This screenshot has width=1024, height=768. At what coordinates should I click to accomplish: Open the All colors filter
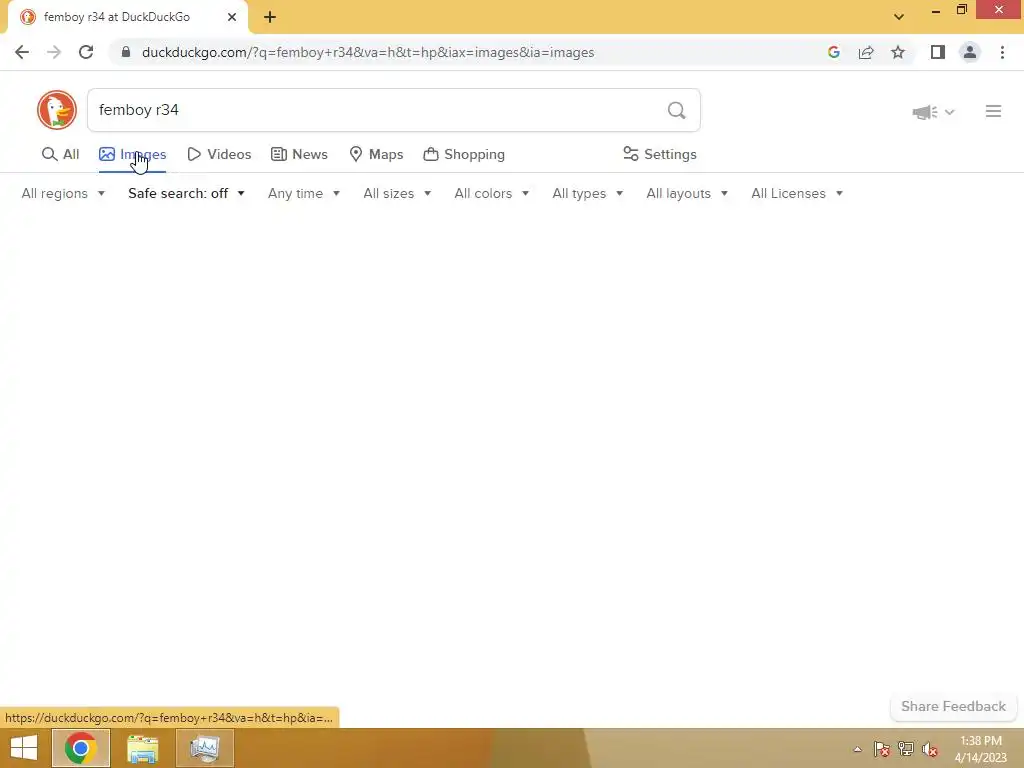click(x=492, y=193)
